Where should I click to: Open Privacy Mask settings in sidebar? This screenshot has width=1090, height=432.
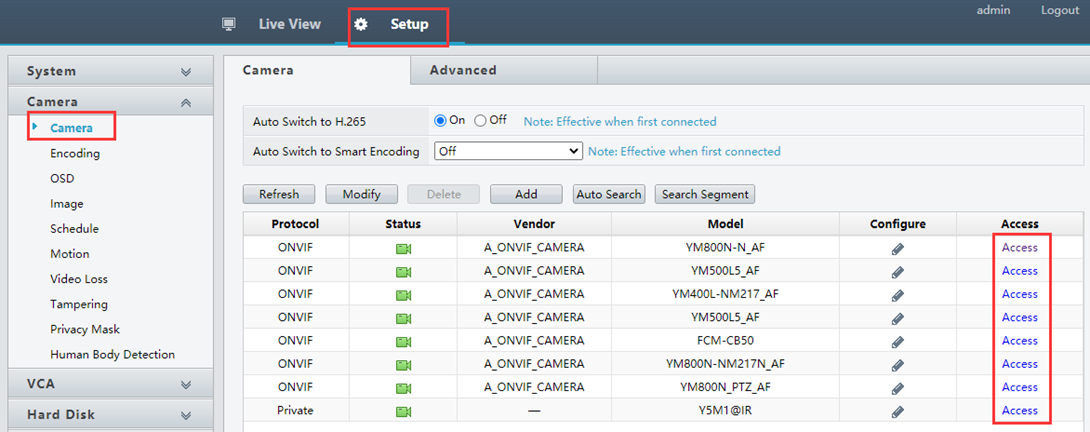coord(85,329)
